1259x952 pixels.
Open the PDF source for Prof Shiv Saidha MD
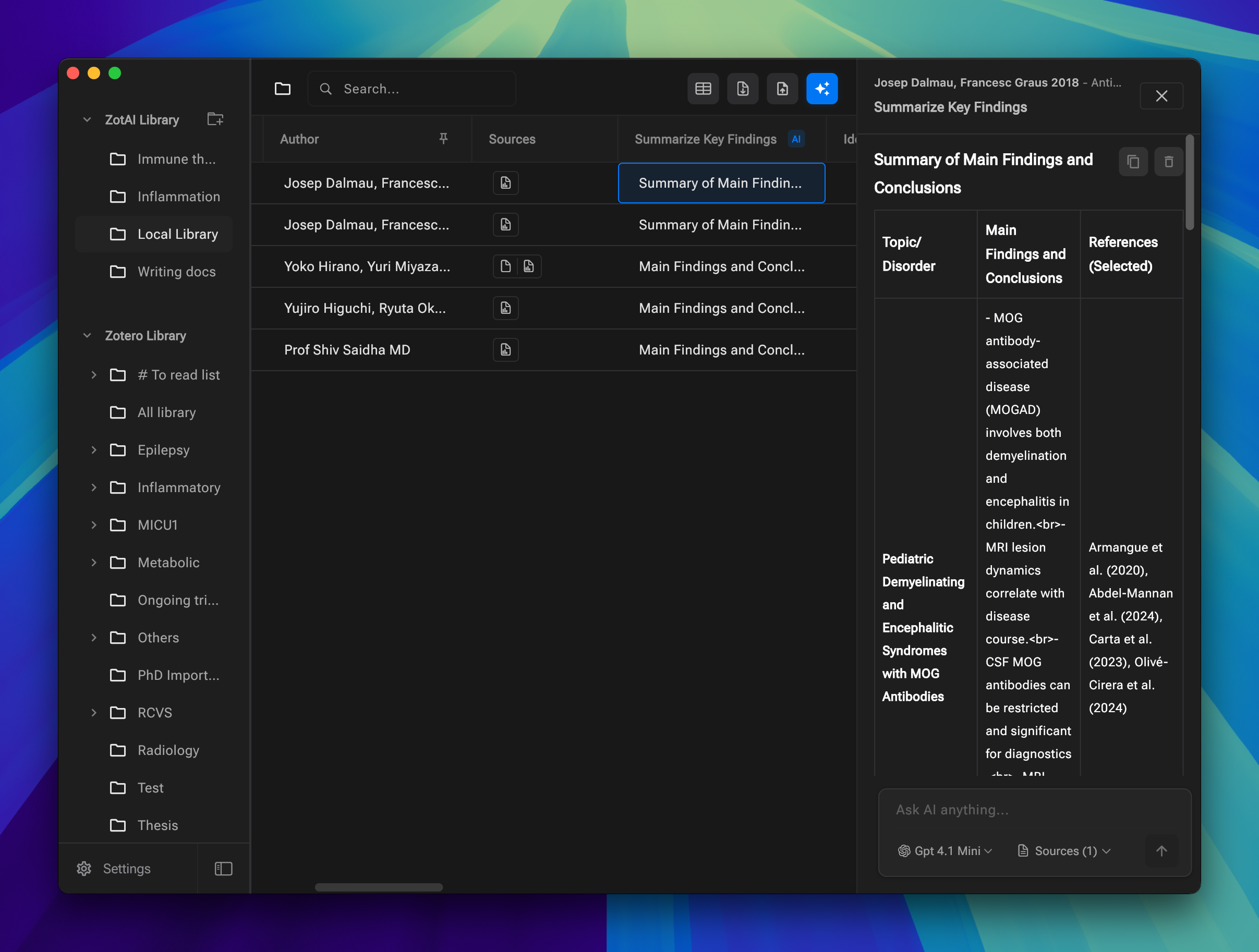click(x=505, y=349)
